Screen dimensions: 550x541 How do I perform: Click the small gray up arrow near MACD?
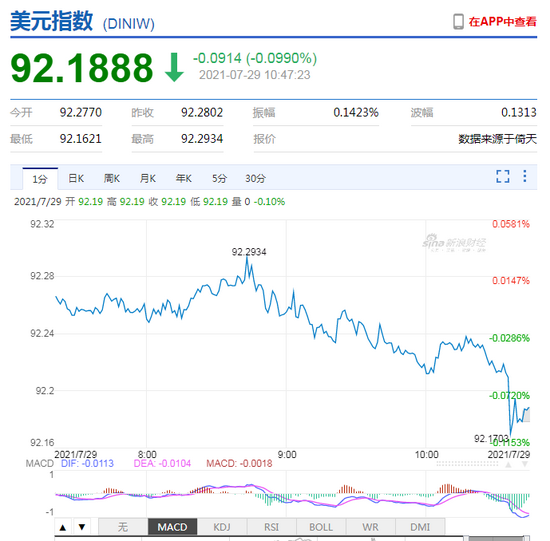(508, 465)
